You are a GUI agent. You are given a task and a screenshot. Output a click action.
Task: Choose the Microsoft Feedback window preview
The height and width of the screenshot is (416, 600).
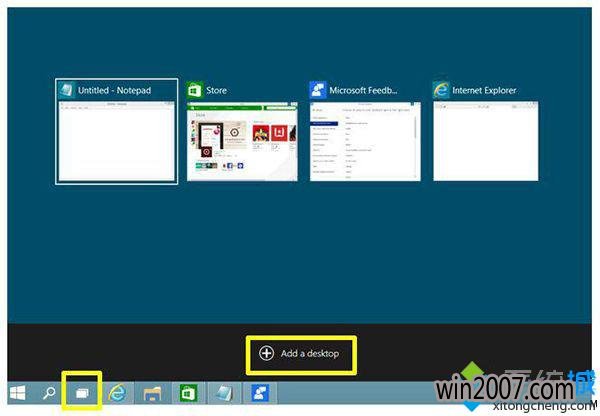pos(364,140)
